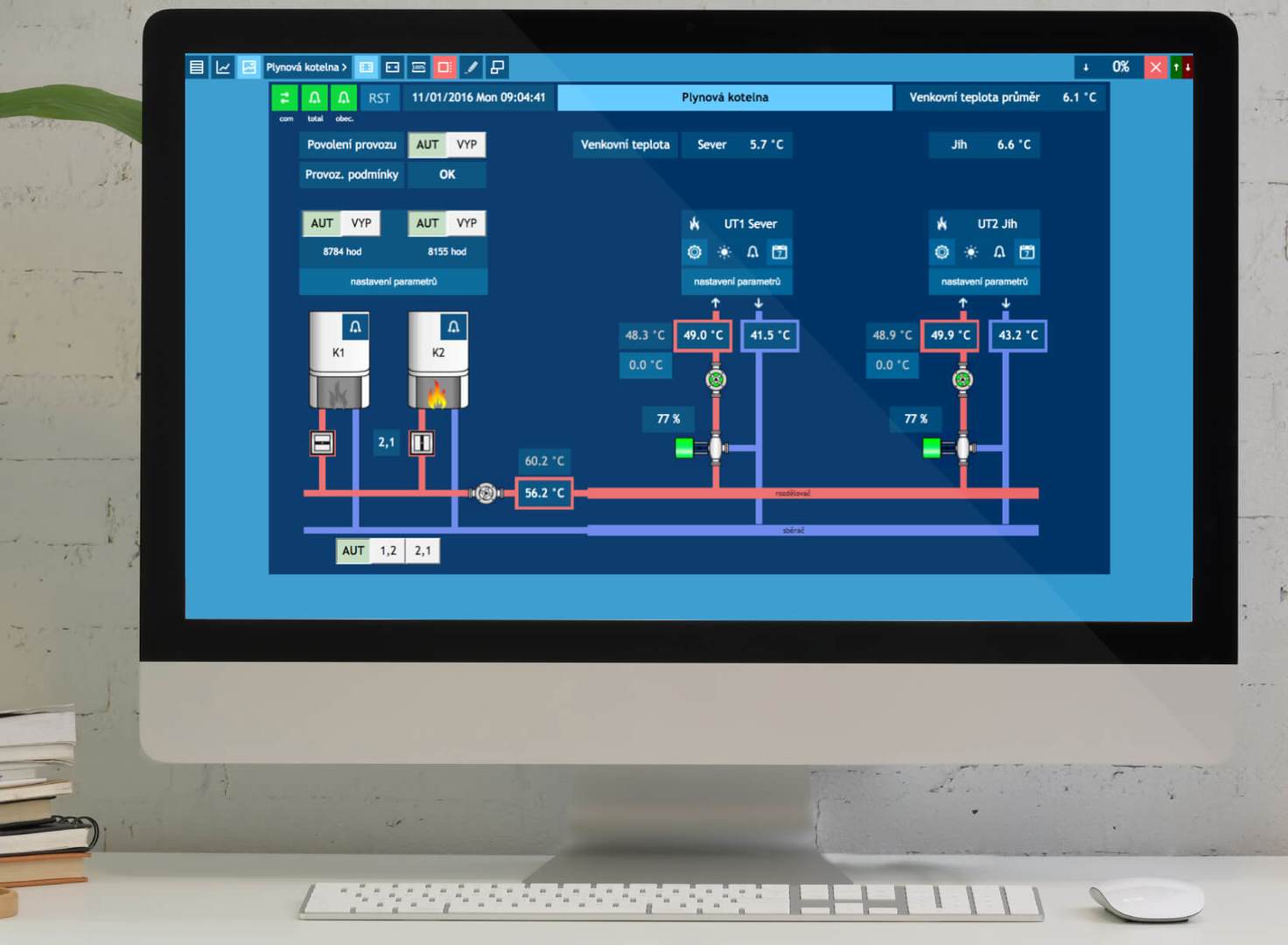Select AUT in boiler sequence selector
This screenshot has height=945, width=1288.
(x=353, y=550)
